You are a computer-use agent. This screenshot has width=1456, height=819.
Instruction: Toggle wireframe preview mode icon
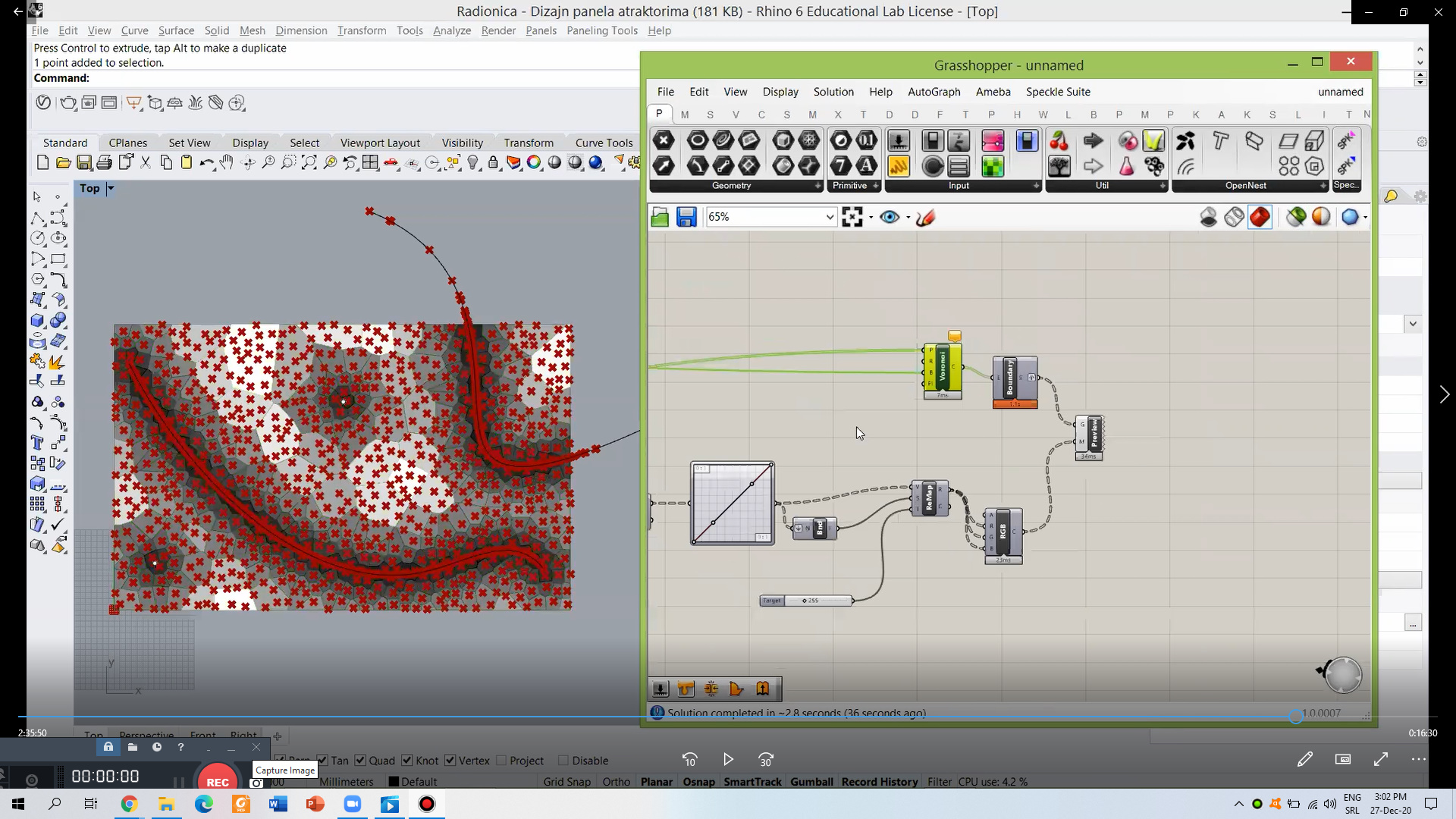pyautogui.click(x=1235, y=218)
